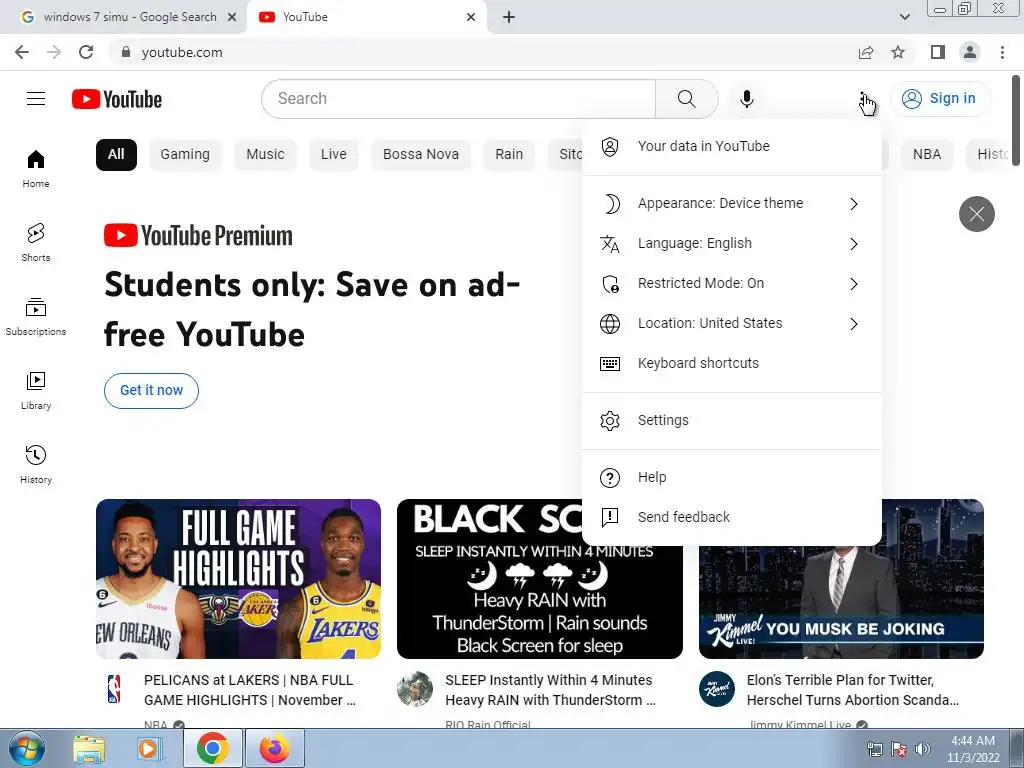Bookmark this page with the star
Screen dimensions: 1024x768
pyautogui.click(x=898, y=52)
